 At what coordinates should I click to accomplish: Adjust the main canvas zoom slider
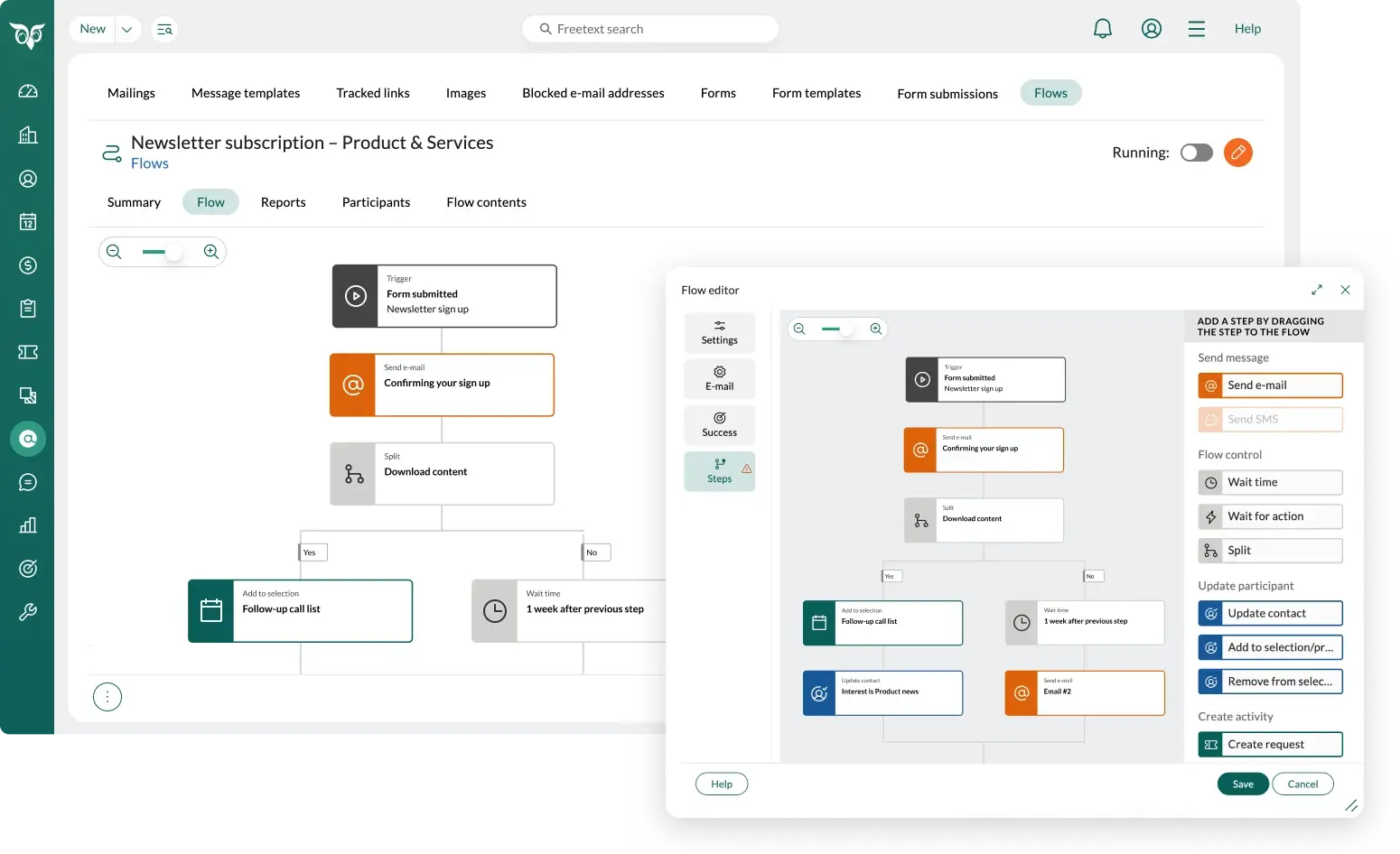pyautogui.click(x=173, y=252)
